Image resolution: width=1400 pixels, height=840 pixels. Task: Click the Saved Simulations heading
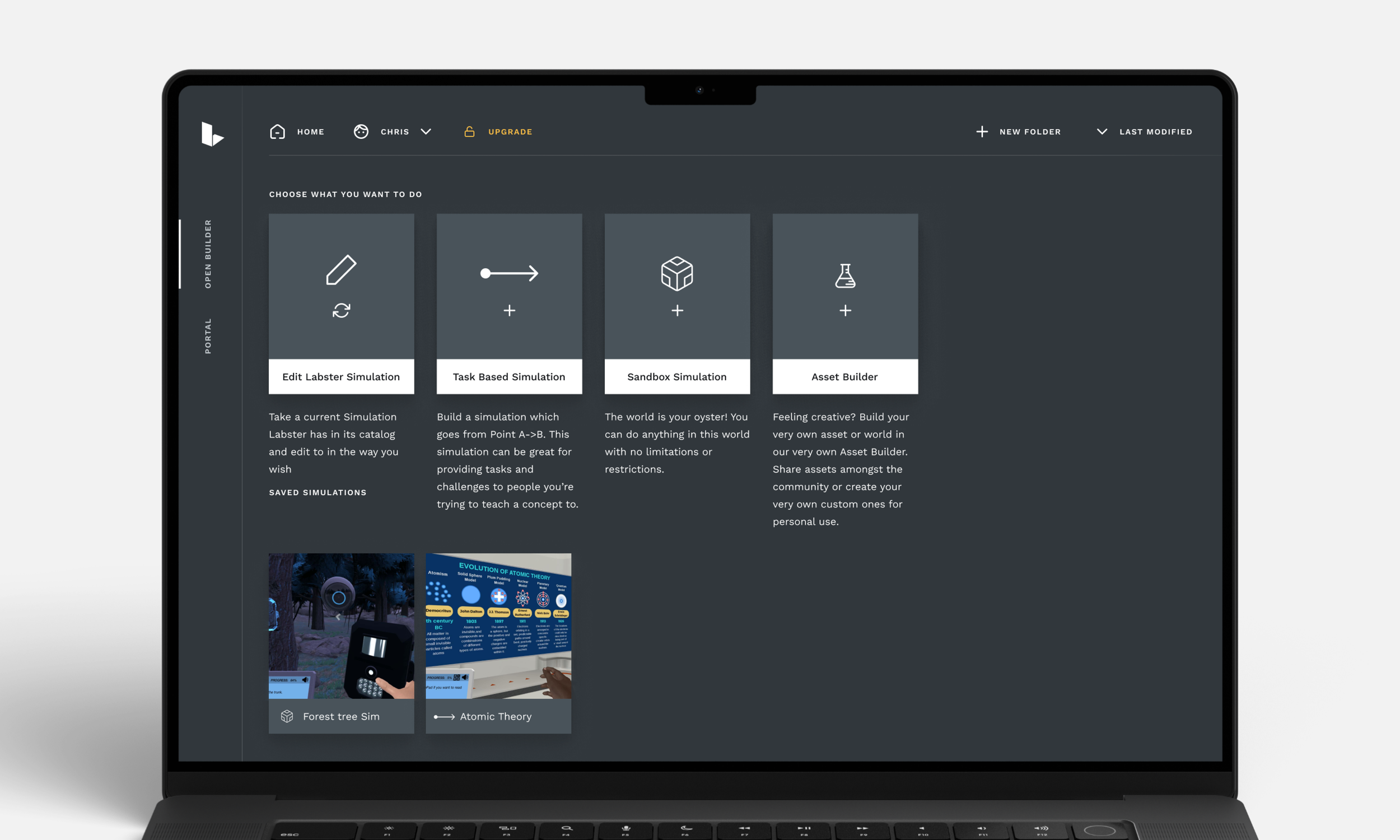318,492
